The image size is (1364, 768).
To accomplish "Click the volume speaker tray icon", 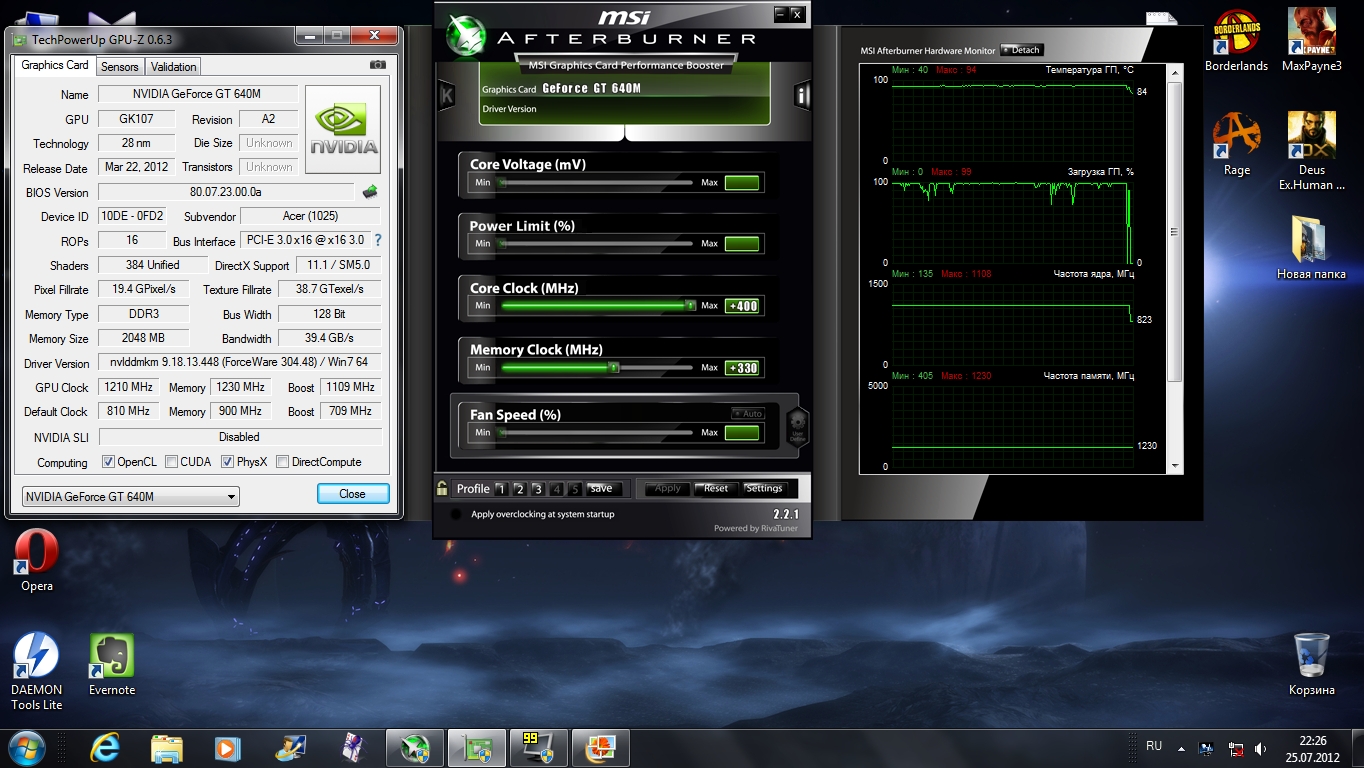I will pos(1261,748).
